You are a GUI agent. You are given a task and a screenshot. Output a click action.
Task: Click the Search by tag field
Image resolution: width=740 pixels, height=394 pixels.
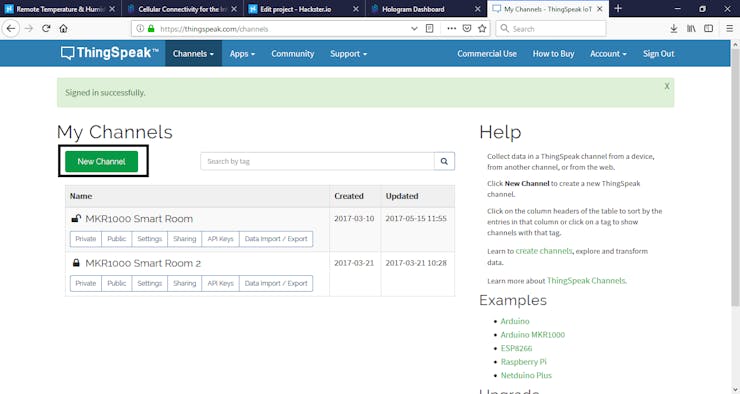[317, 161]
